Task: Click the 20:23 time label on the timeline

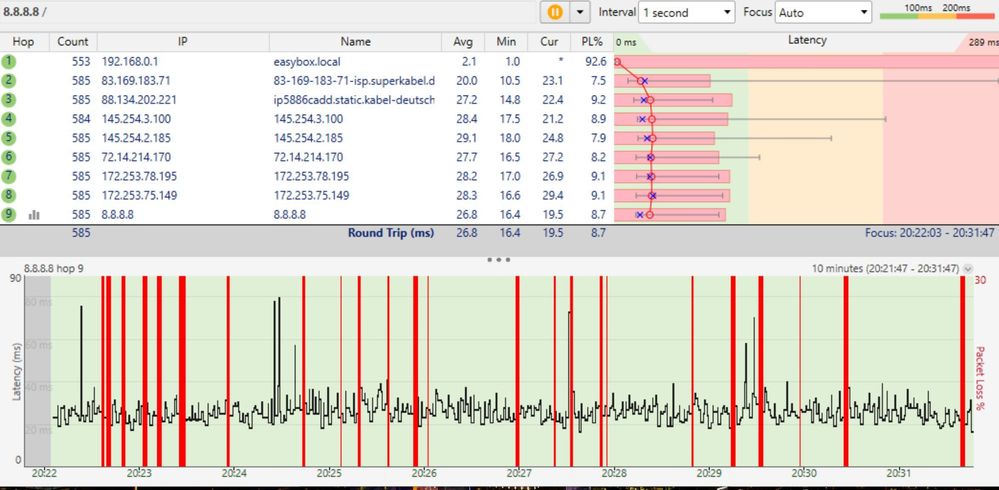Action: coord(139,473)
